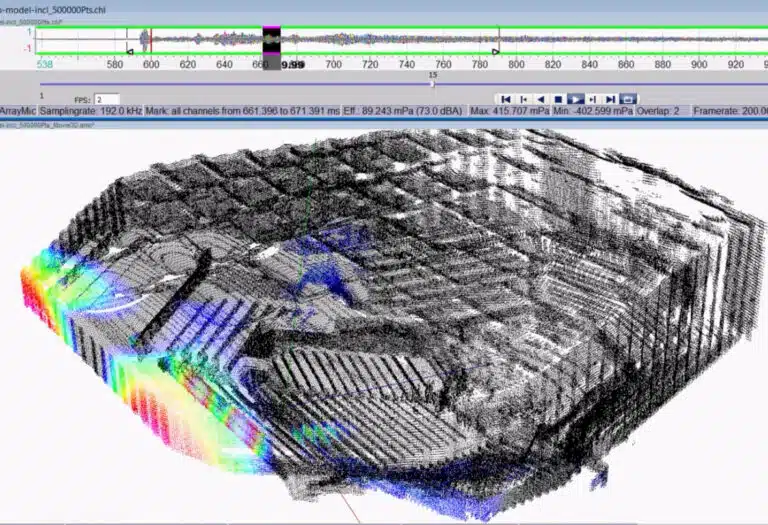Jump to the last frame

tap(610, 99)
